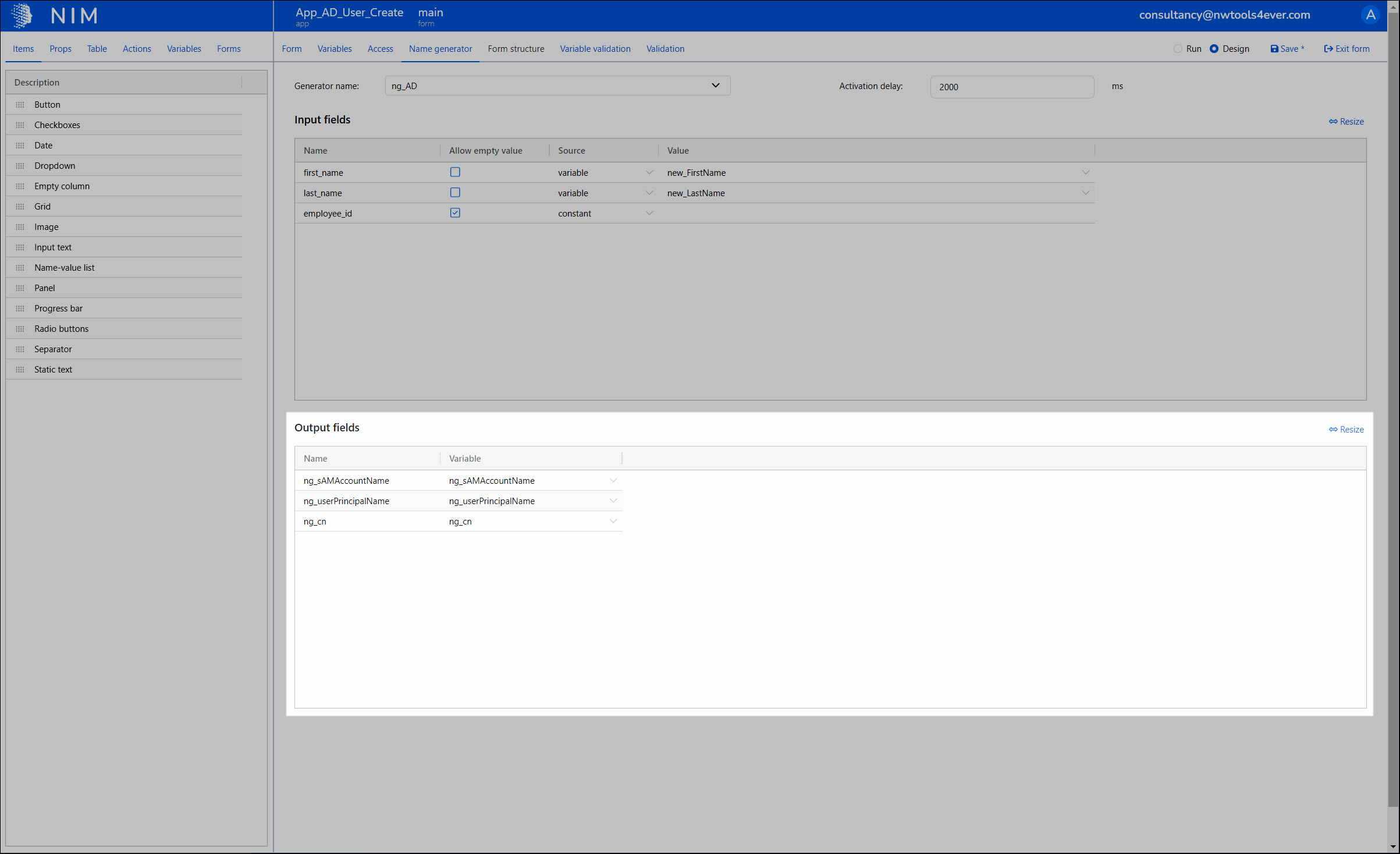Screen dimensions: 1400x854
Task: Grab the drag handle beside Static text
Action: pos(20,370)
